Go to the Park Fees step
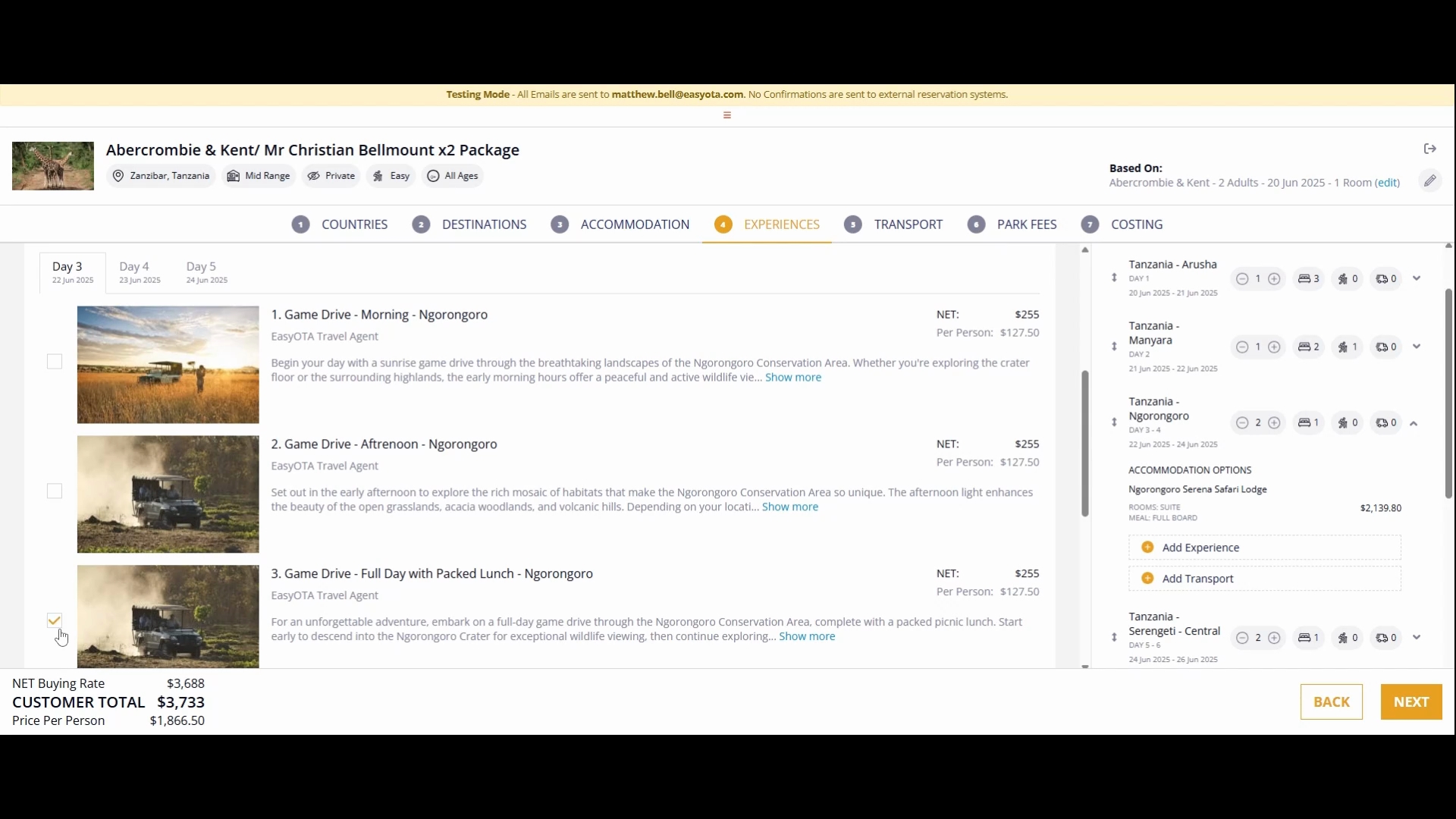 tap(1012, 224)
